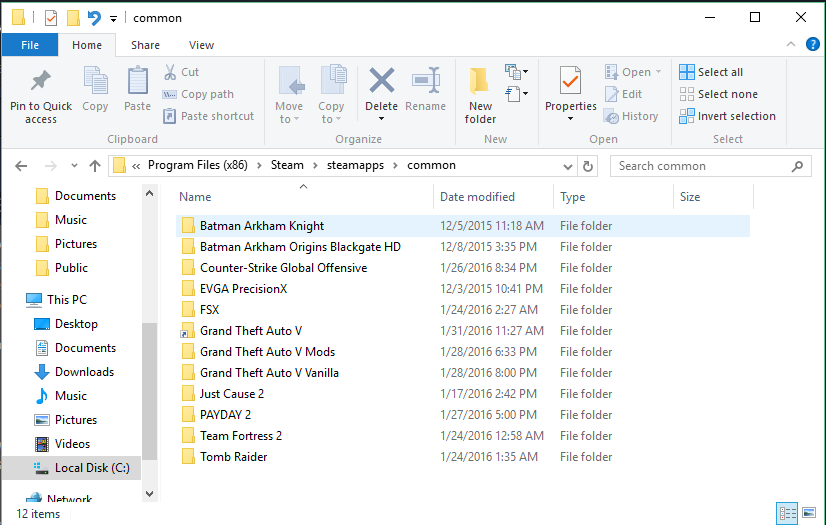Click the History ribbon command
Image resolution: width=826 pixels, height=525 pixels.
coord(631,116)
